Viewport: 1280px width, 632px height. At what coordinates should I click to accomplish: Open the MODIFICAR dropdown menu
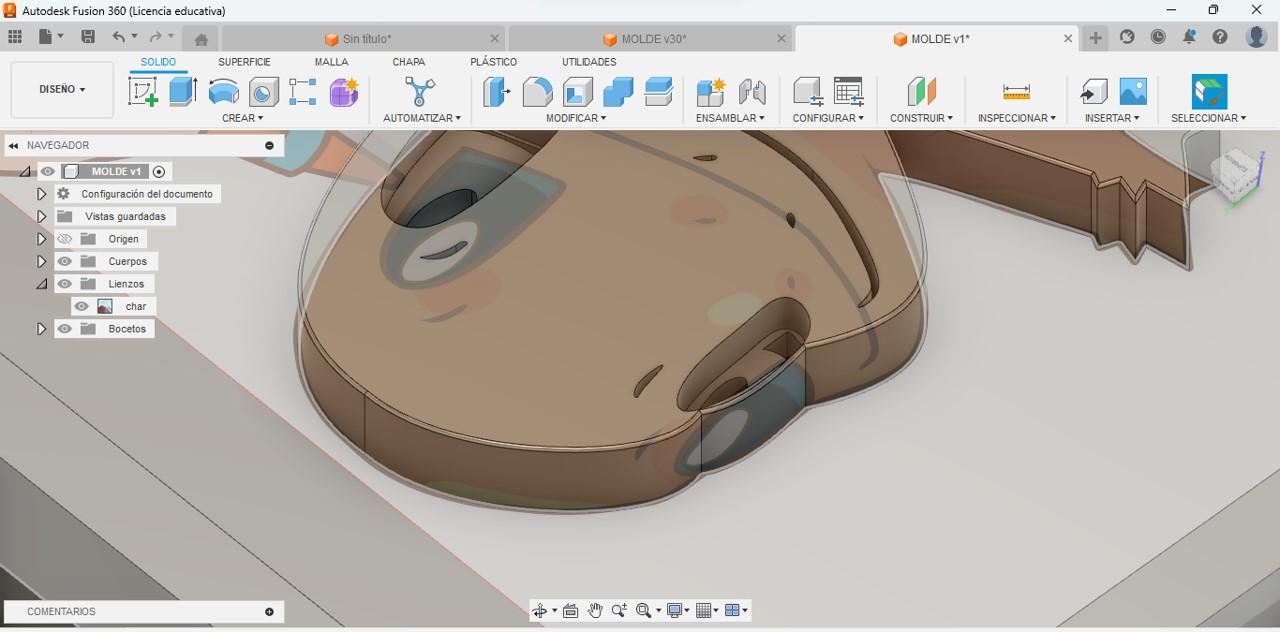(x=576, y=118)
